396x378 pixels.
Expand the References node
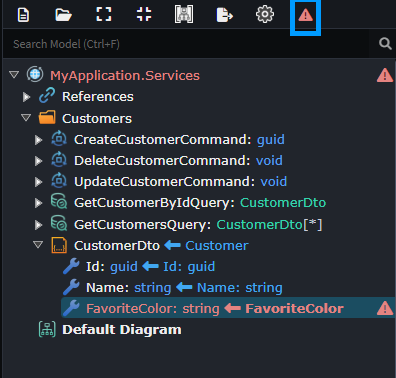26,97
